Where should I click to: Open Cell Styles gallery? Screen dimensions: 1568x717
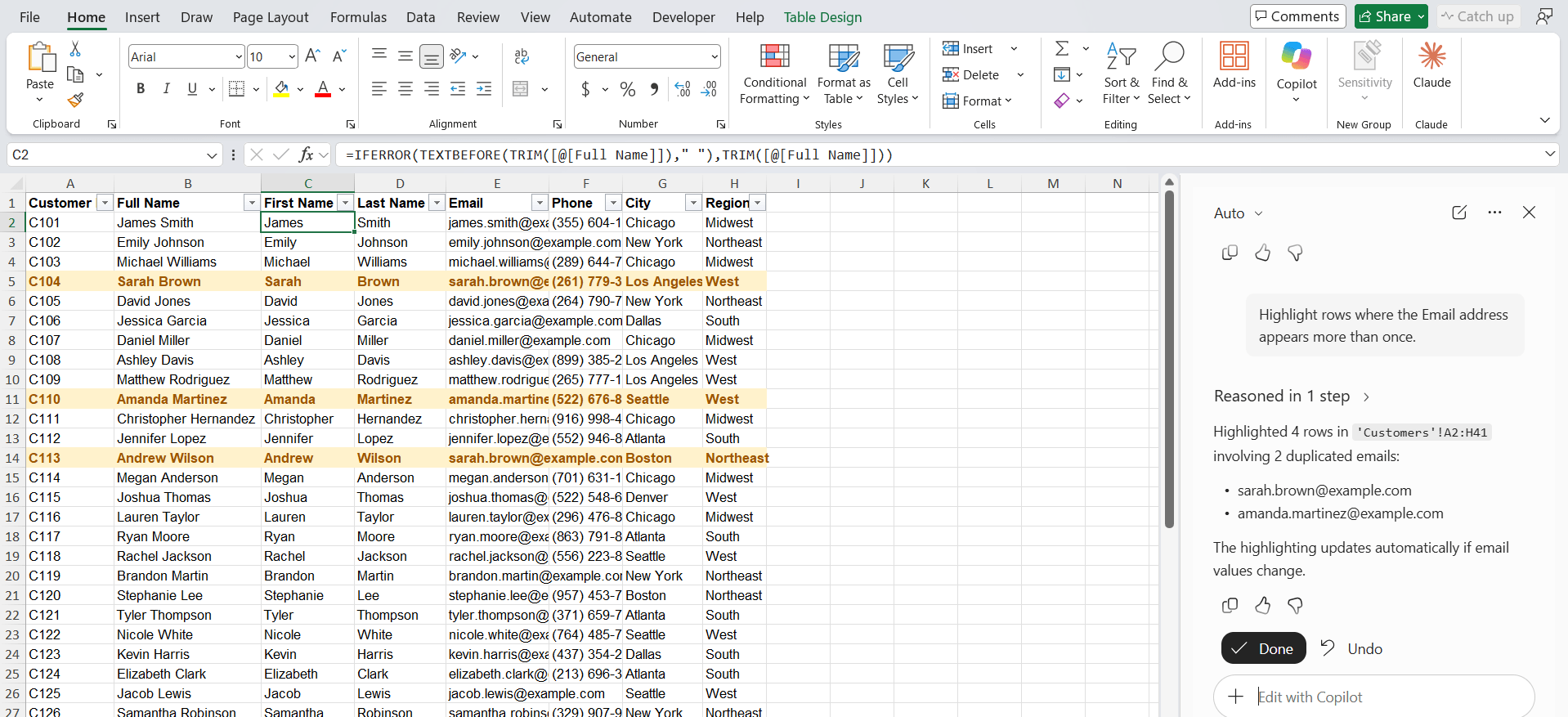898,74
